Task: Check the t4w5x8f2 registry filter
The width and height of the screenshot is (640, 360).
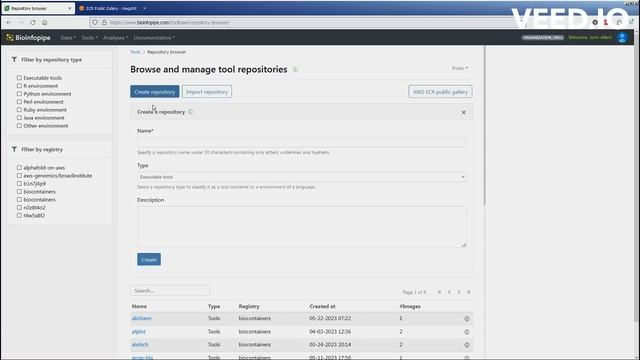Action: 19,216
